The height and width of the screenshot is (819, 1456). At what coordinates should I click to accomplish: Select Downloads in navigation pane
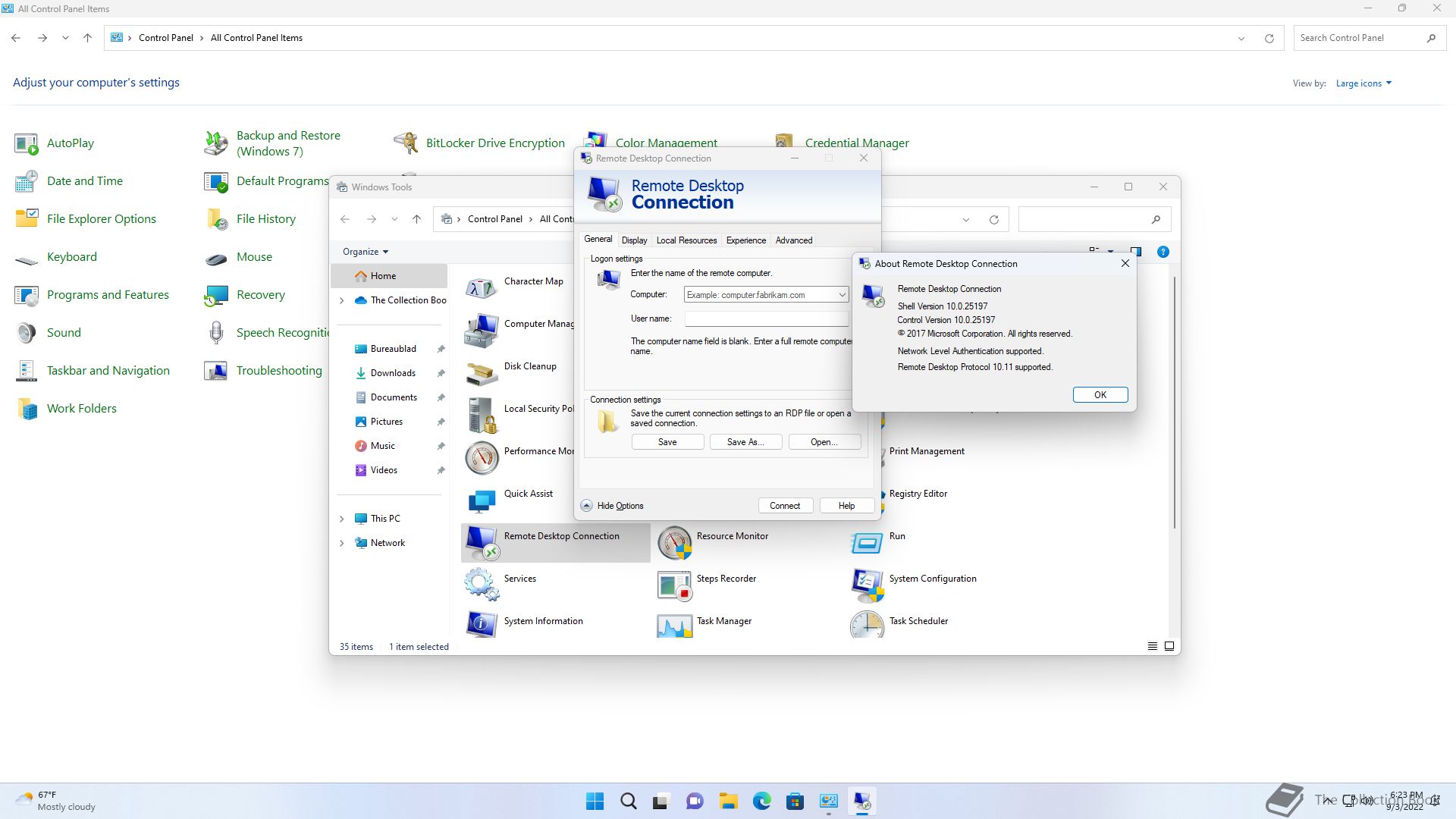[x=393, y=373]
